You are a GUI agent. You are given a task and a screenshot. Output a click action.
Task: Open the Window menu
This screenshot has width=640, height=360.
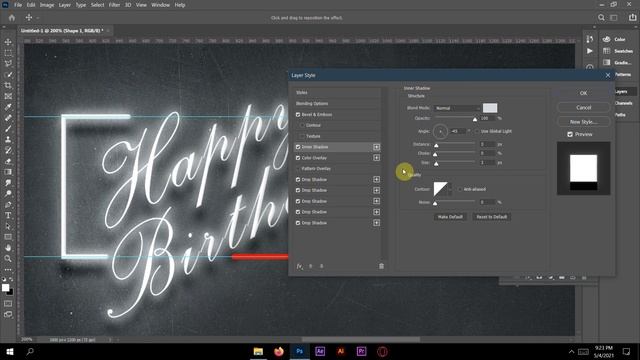pyautogui.click(x=160, y=5)
